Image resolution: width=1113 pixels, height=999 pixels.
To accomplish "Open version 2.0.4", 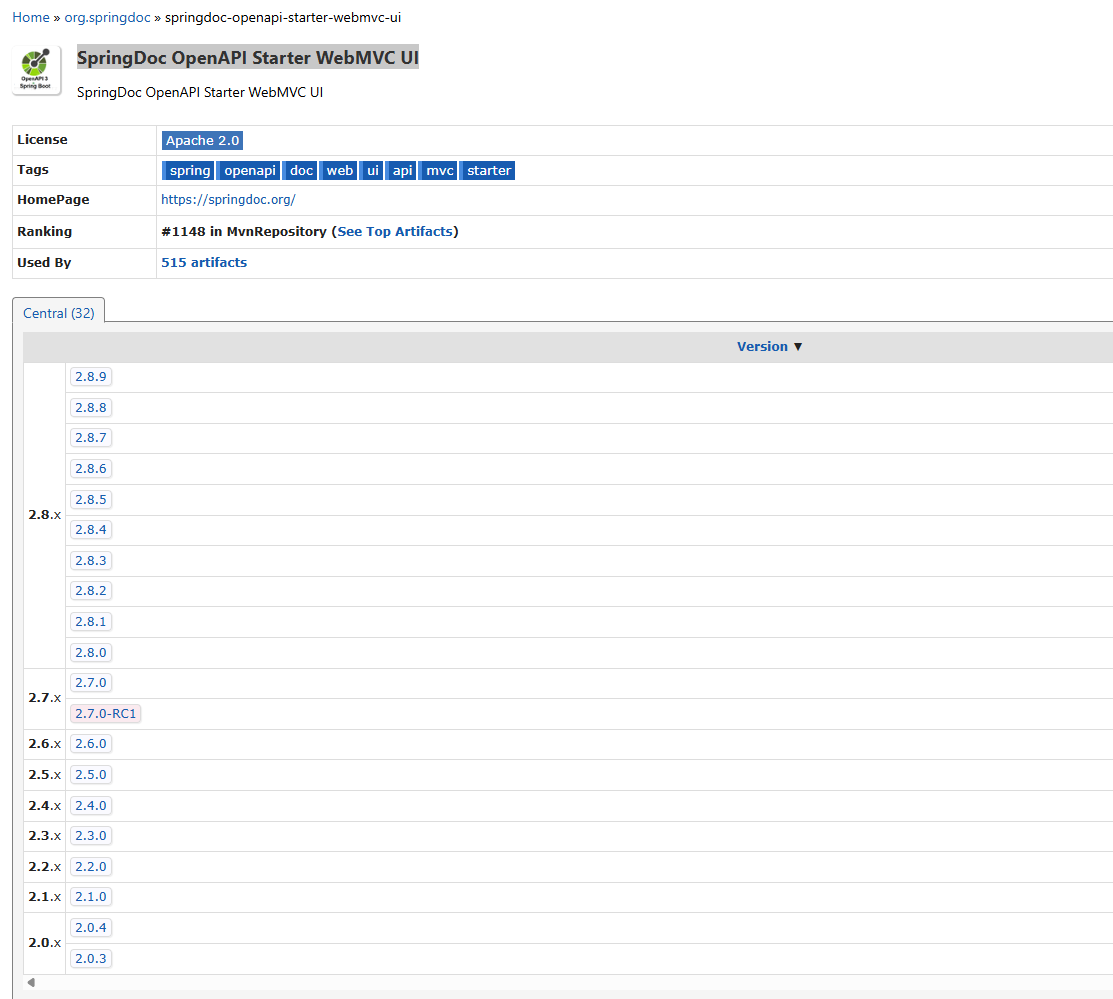I will [91, 928].
